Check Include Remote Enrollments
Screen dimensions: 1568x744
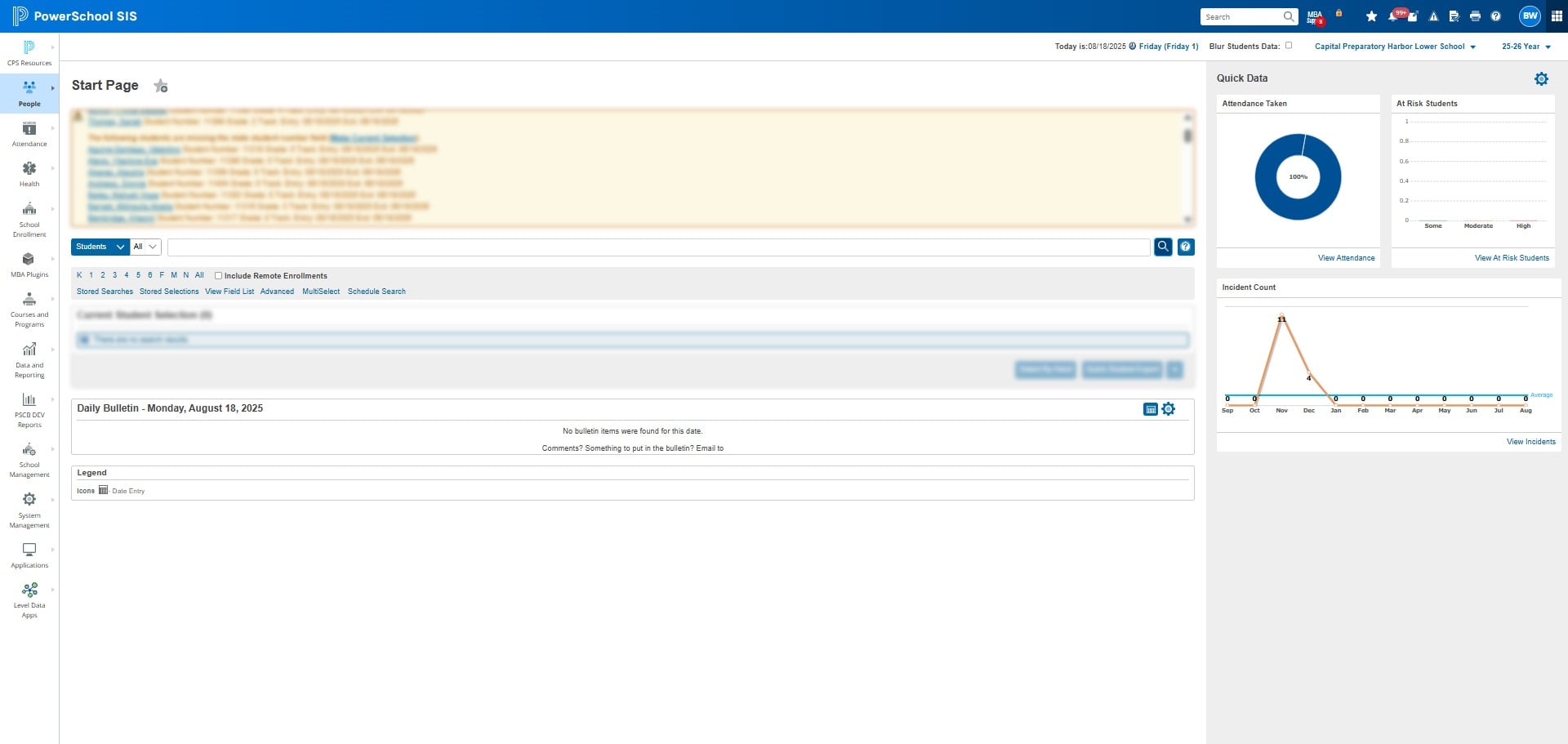218,276
